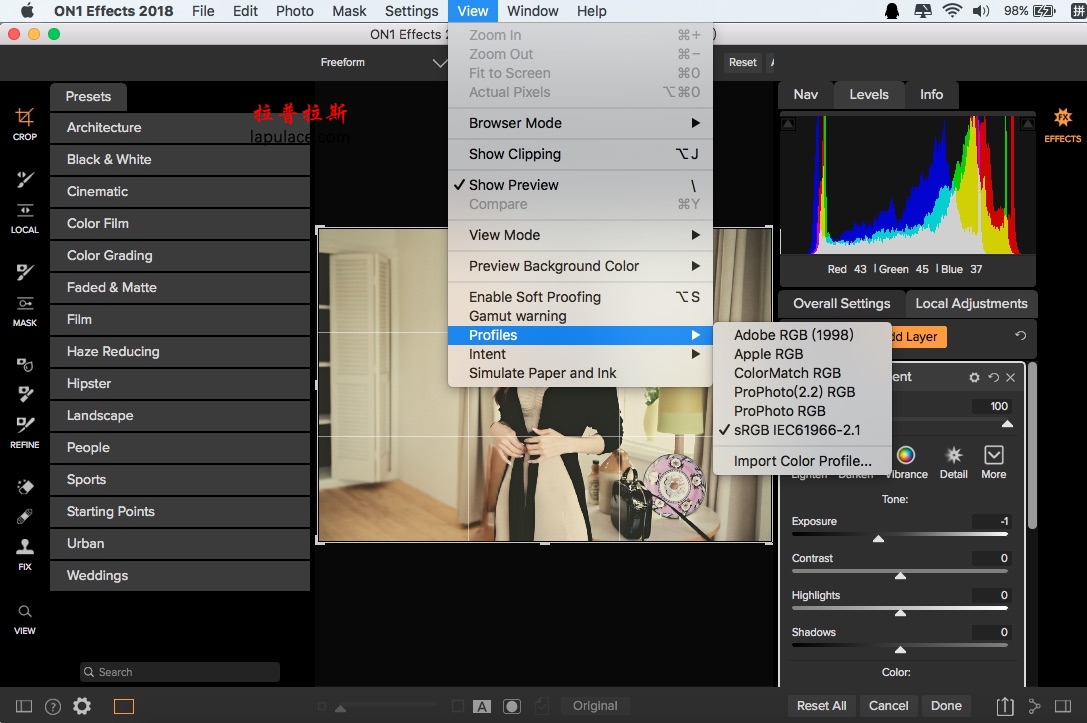Expand the Intent submenu

pos(580,354)
